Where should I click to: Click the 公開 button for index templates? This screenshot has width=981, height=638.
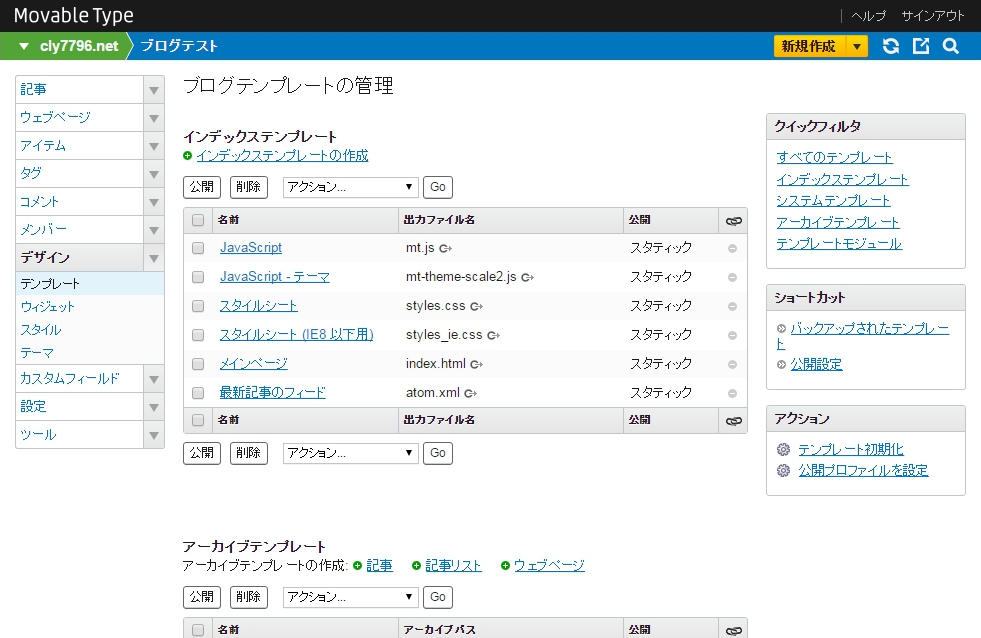202,187
